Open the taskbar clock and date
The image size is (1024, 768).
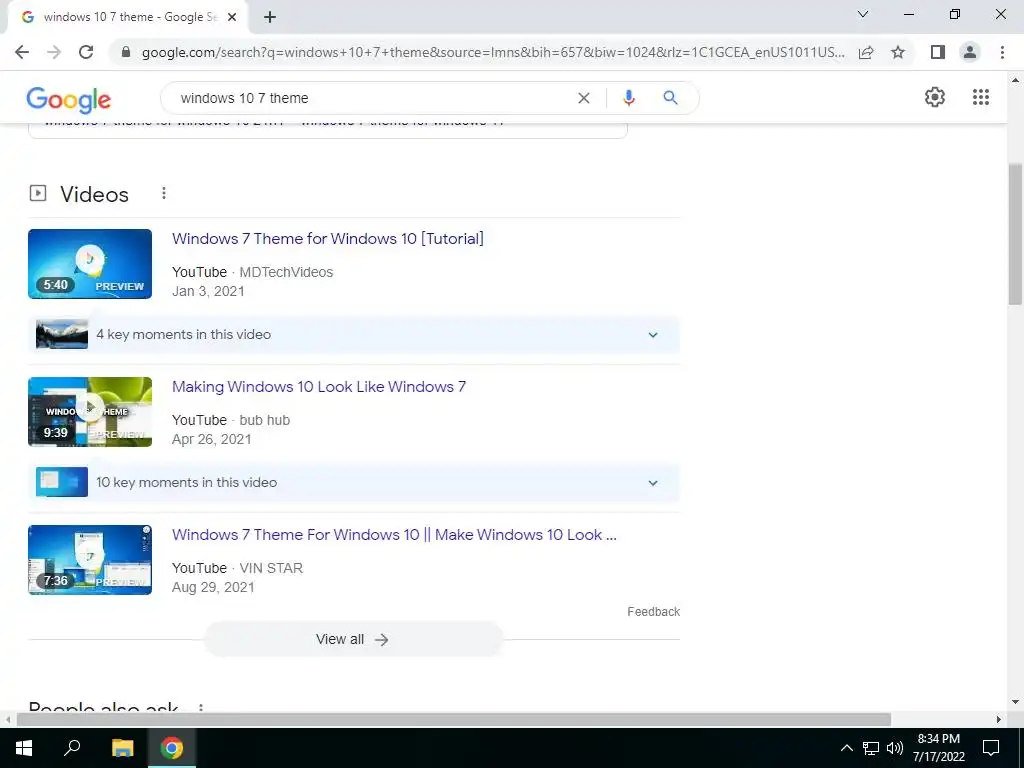click(938, 748)
